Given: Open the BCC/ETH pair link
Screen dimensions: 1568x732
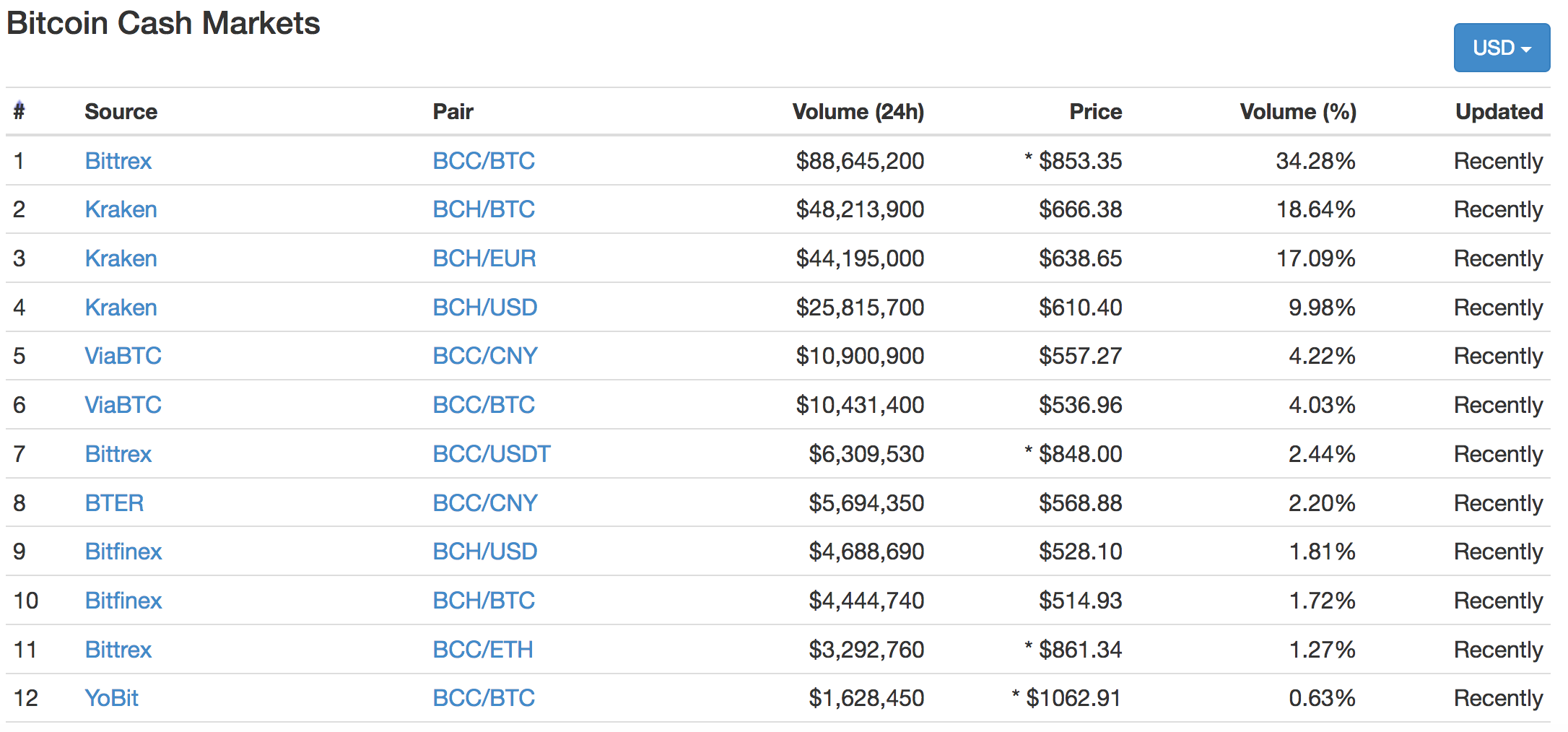Looking at the screenshot, I should pos(483,650).
